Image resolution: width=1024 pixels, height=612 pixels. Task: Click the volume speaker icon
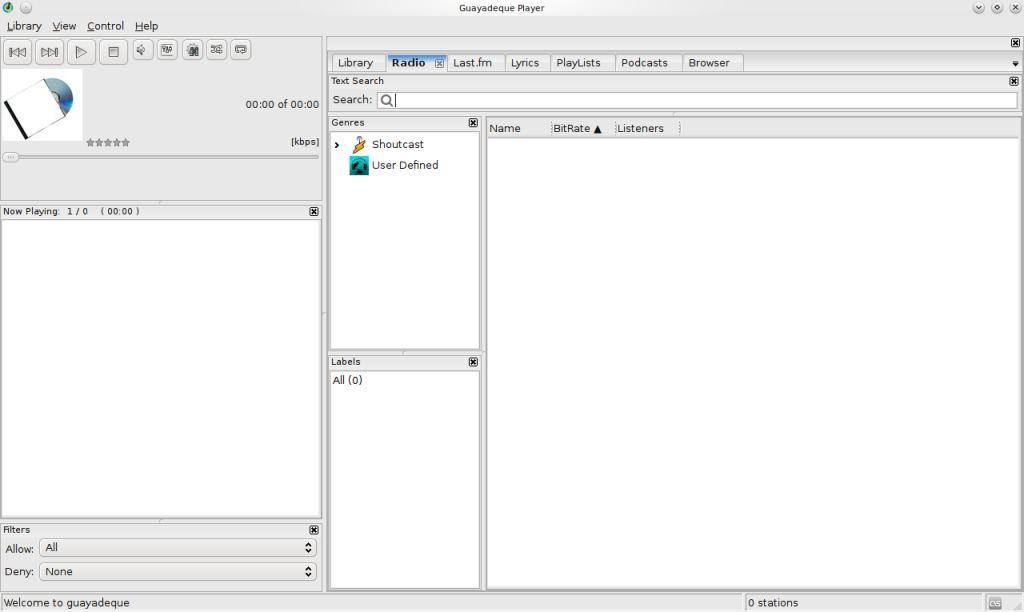click(143, 49)
